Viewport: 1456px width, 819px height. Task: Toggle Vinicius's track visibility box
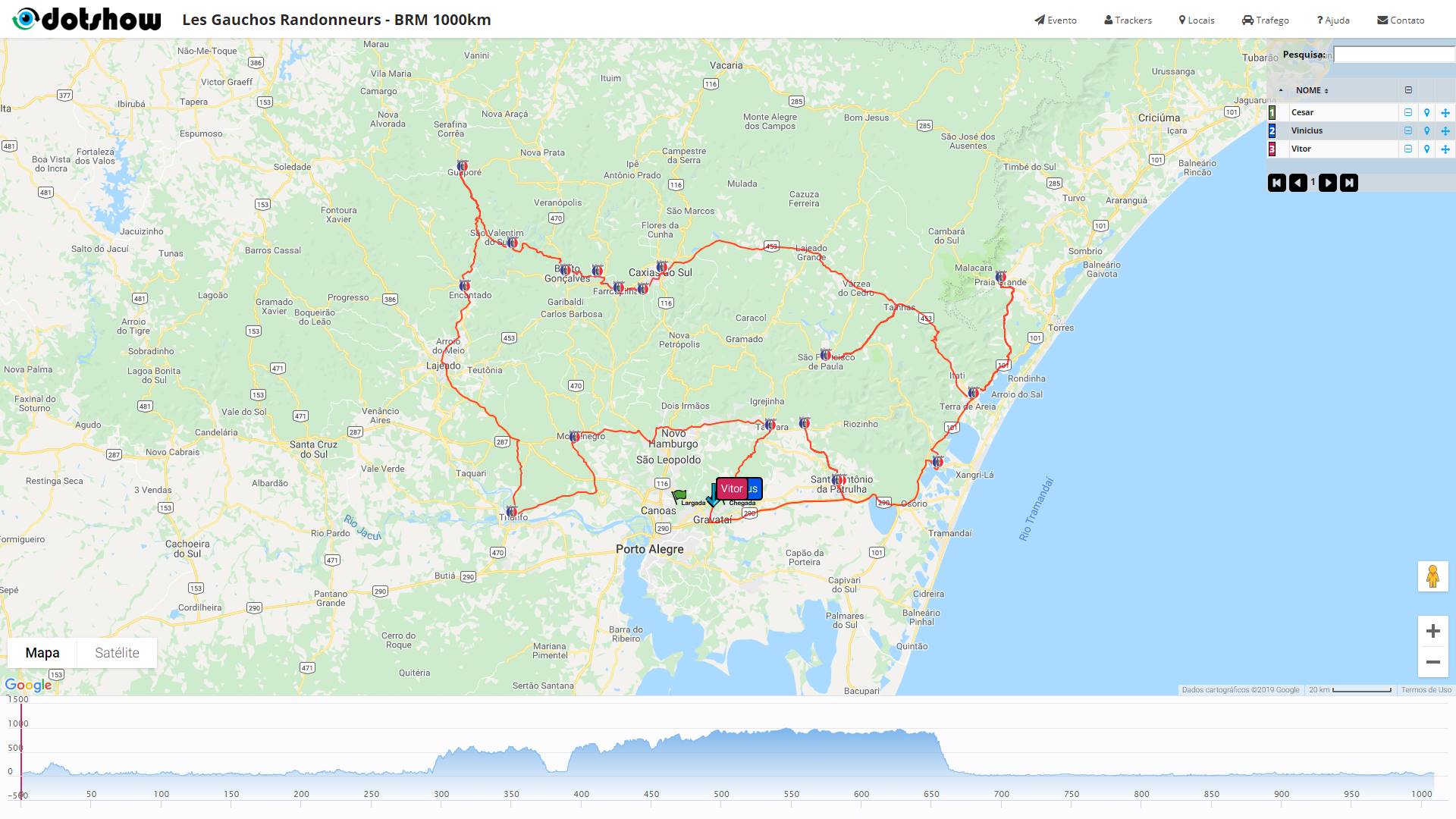[x=1408, y=130]
